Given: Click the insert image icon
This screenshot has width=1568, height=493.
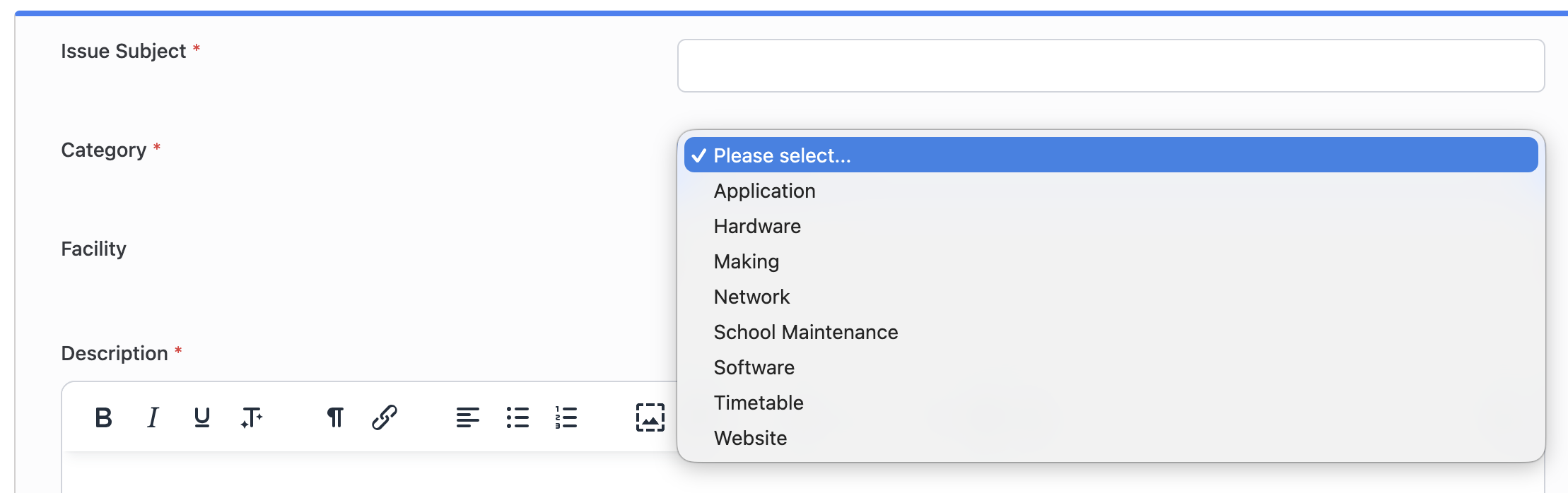Looking at the screenshot, I should (650, 417).
